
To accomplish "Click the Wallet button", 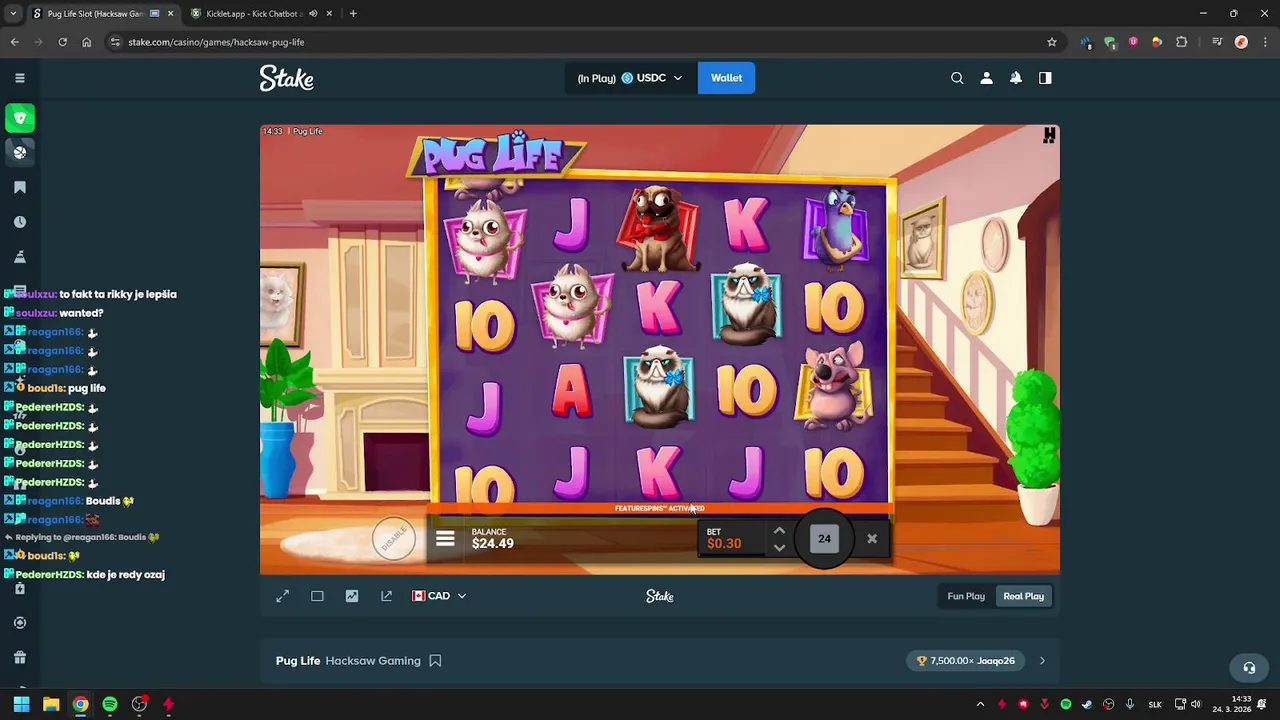I will click(x=726, y=78).
